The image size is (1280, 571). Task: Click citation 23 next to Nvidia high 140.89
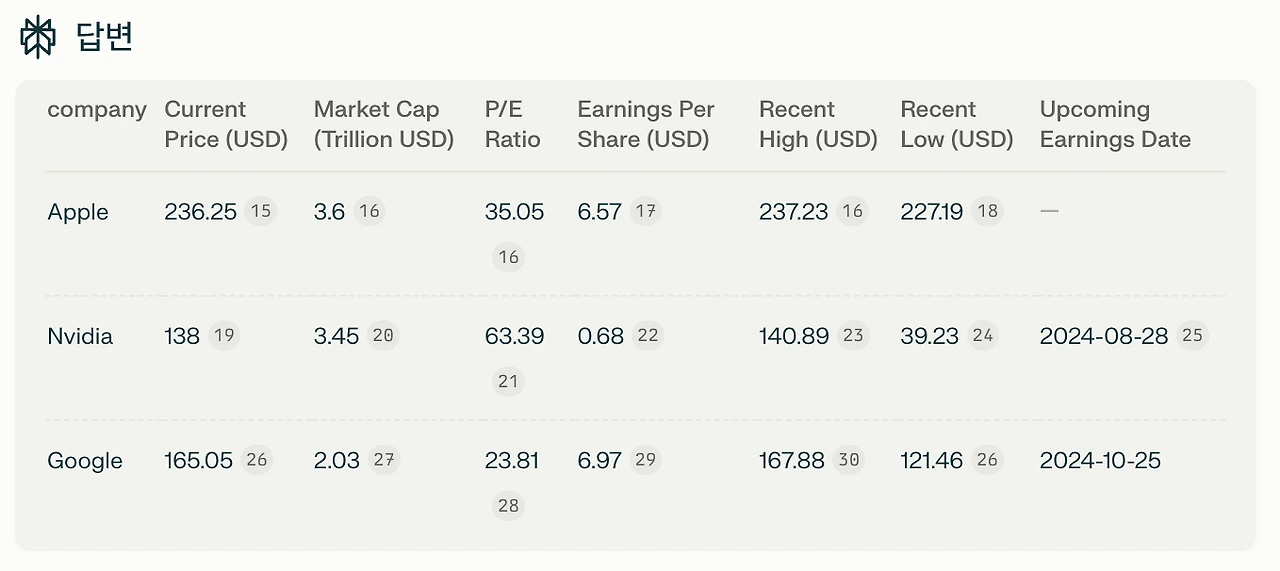tap(853, 335)
